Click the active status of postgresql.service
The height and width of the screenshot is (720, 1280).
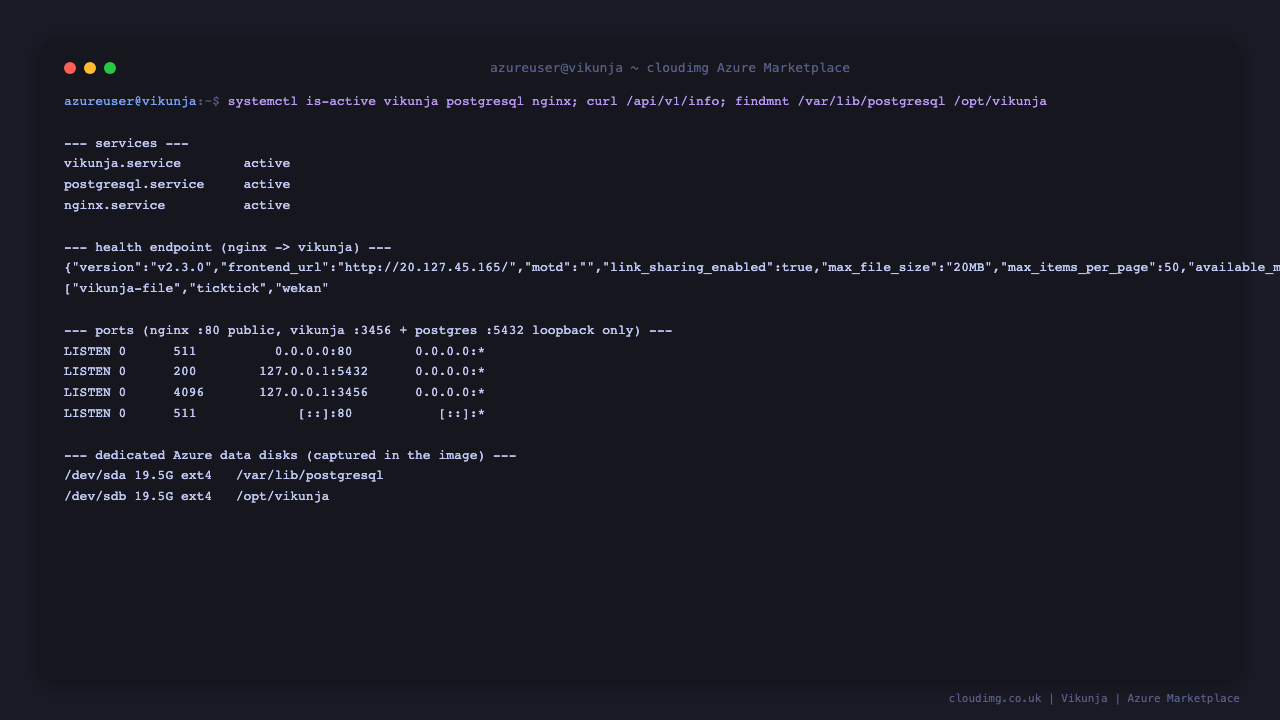click(x=267, y=184)
